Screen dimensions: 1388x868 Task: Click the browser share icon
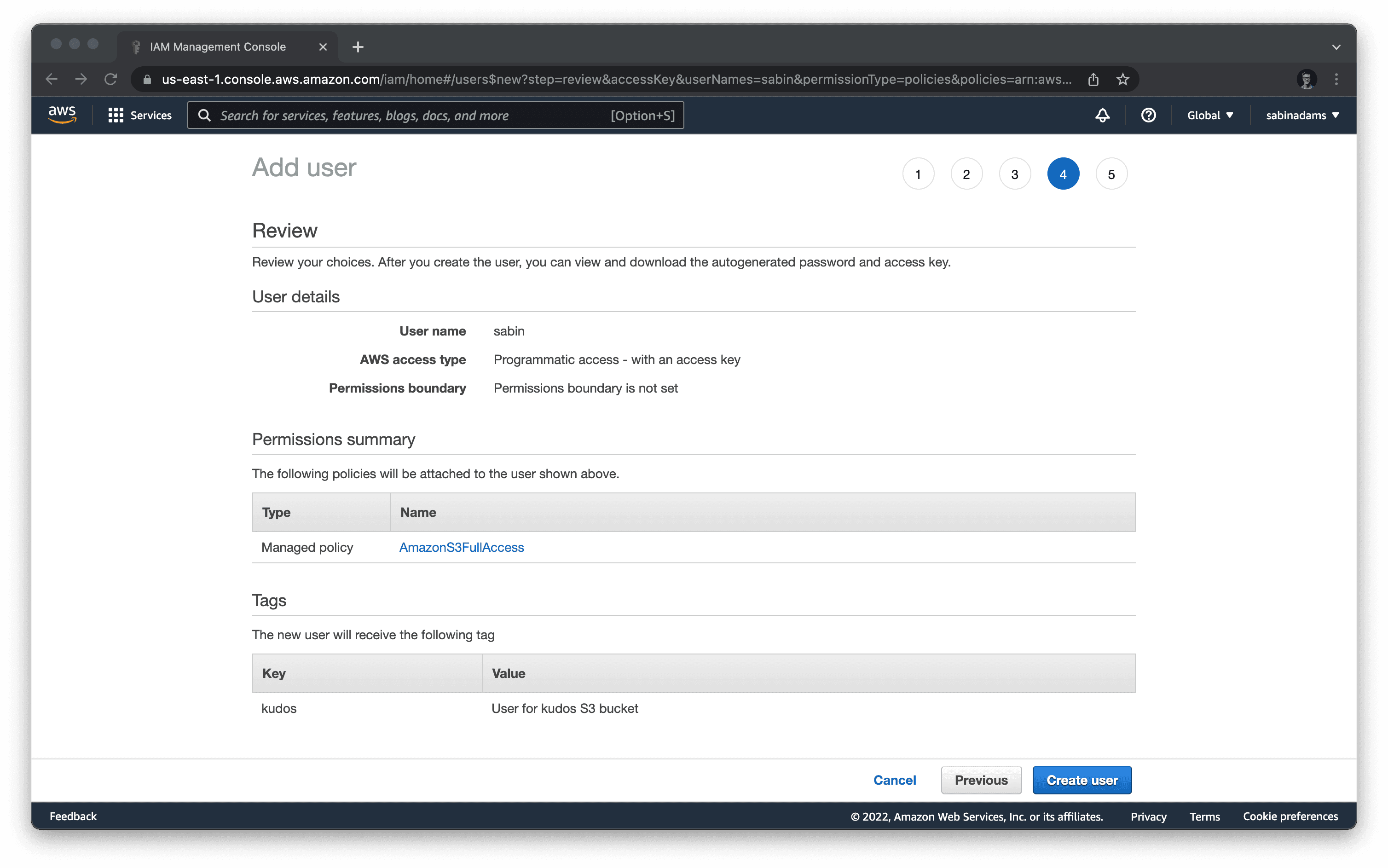pos(1093,79)
